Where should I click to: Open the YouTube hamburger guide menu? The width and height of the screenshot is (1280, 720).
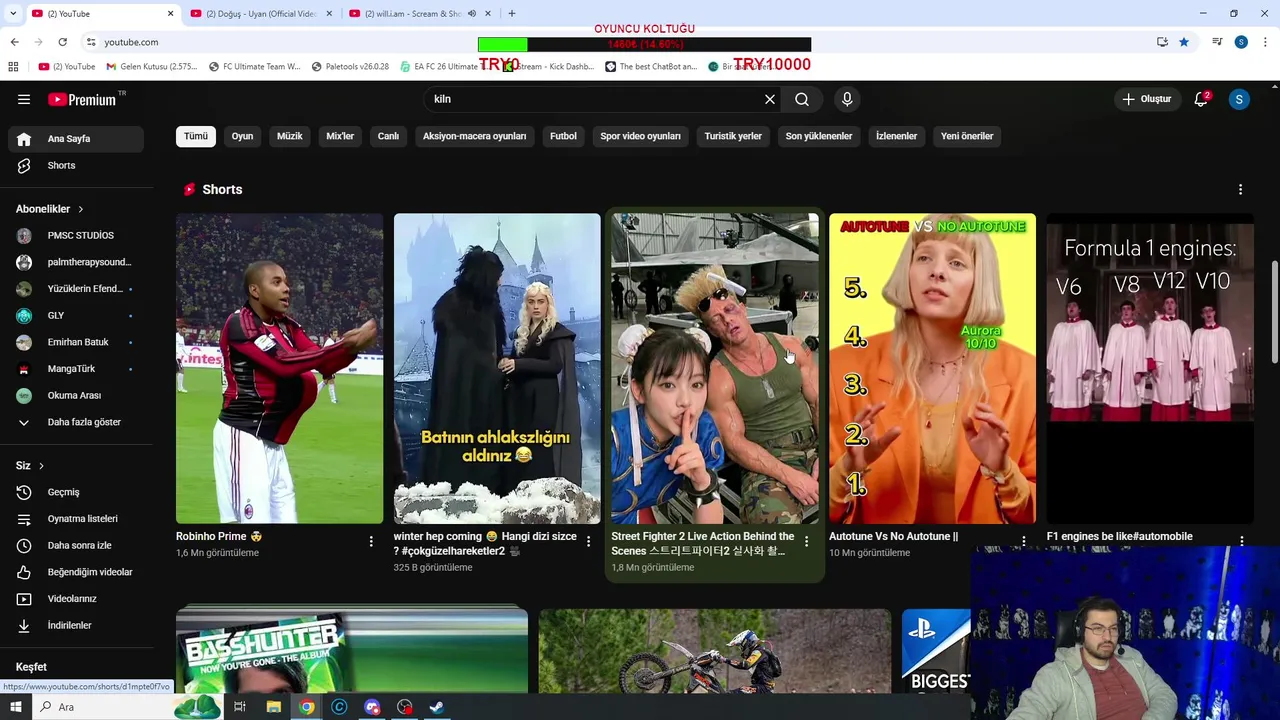[x=24, y=99]
